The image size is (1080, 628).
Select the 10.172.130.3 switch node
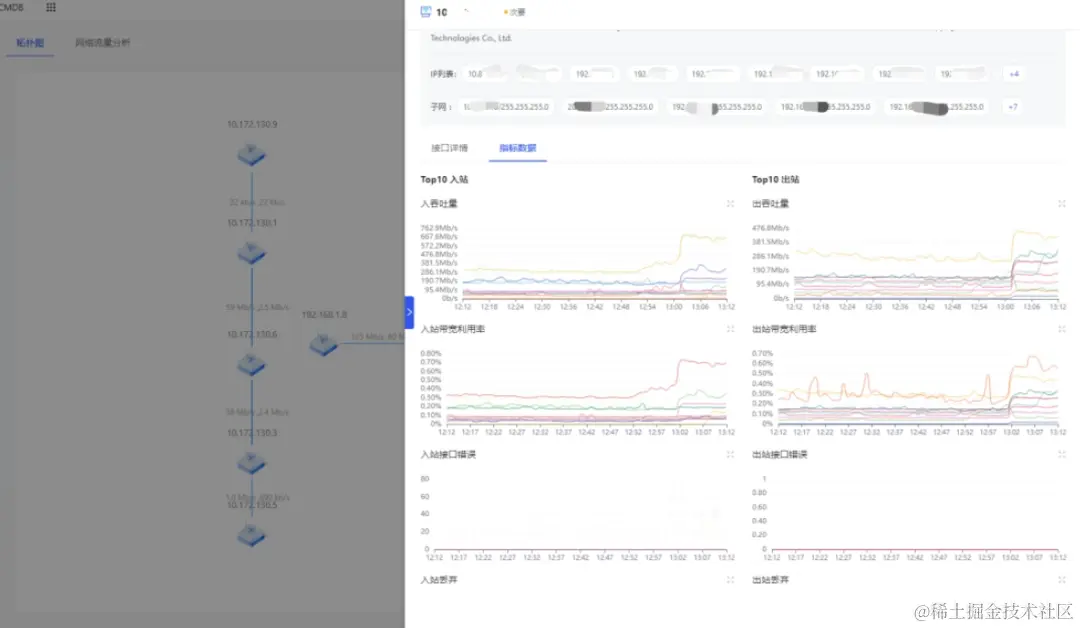[x=251, y=463]
